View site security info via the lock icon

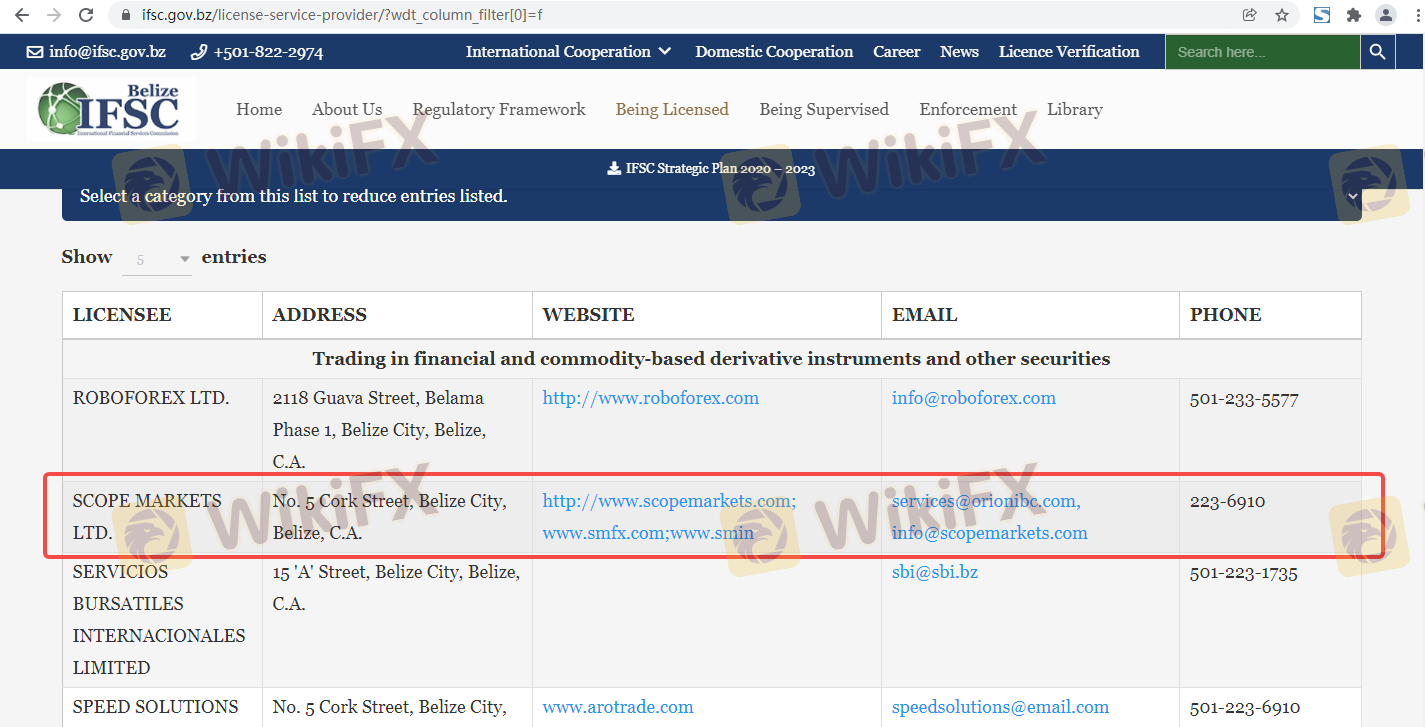126,16
